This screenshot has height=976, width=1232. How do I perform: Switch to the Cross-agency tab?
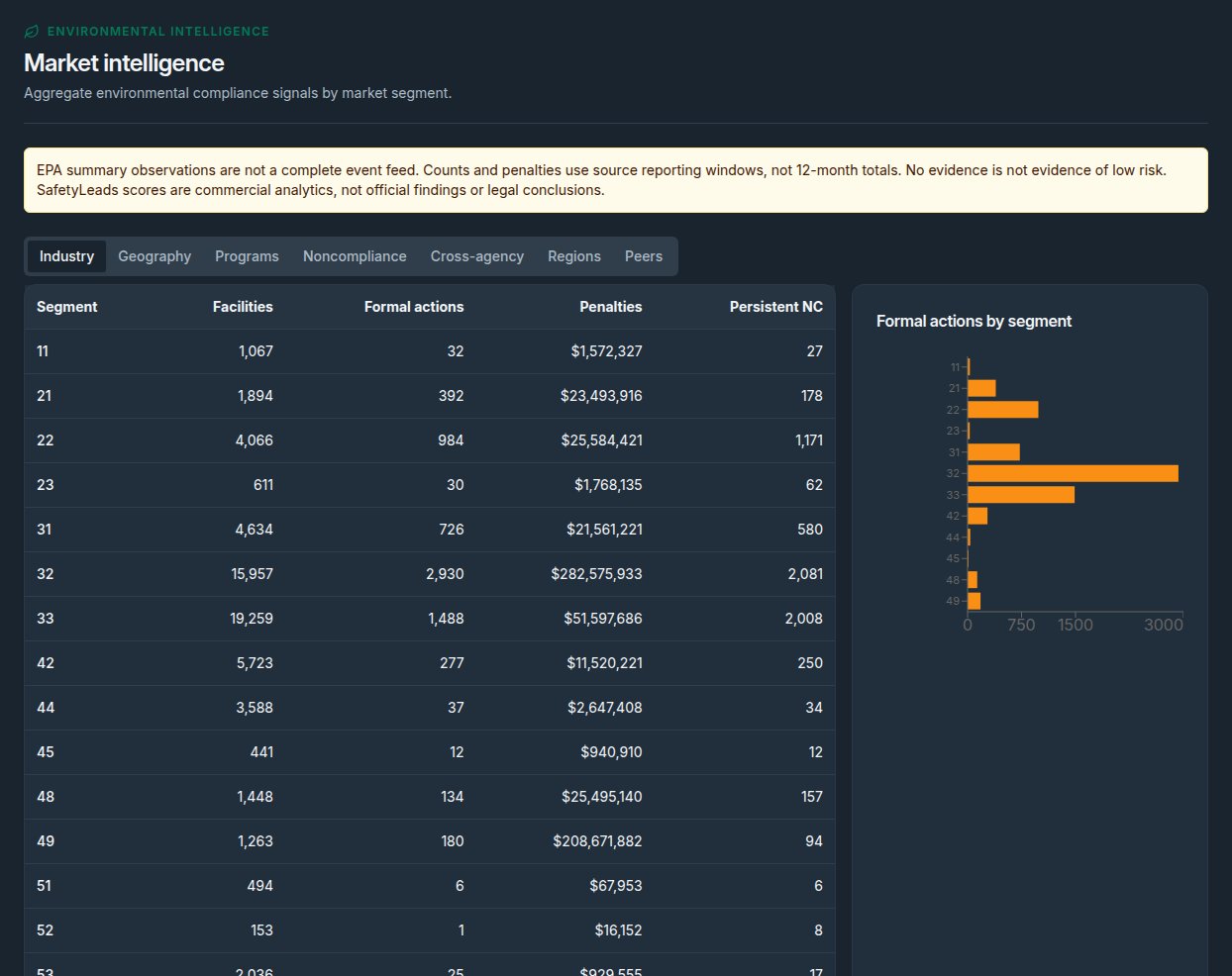coord(477,256)
